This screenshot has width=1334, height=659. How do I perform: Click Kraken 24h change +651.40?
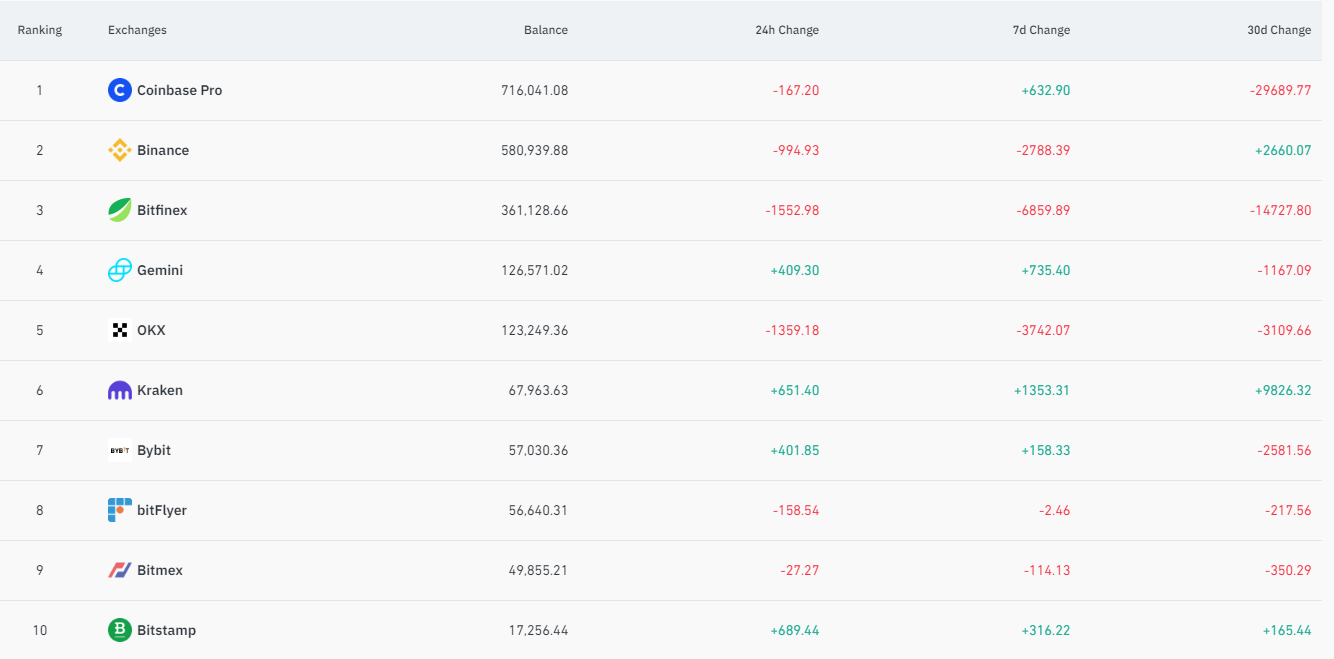pos(795,390)
